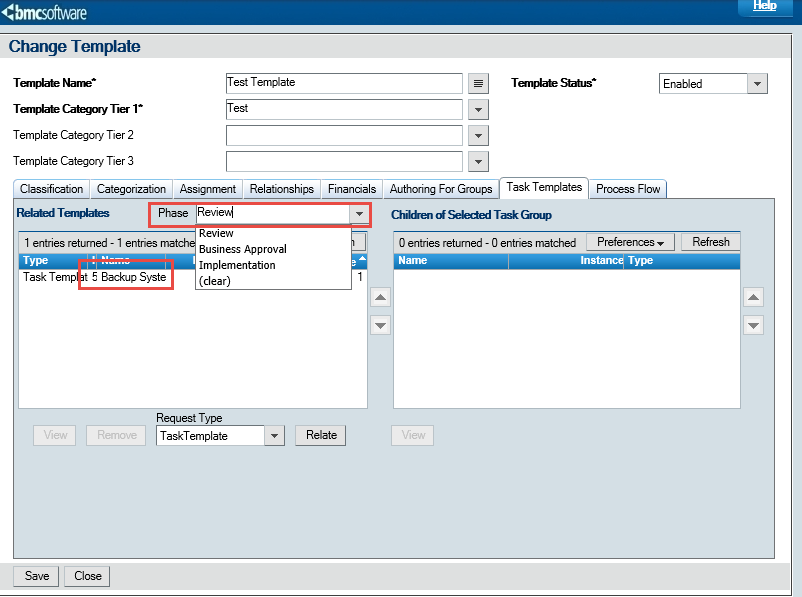The width and height of the screenshot is (802, 597).
Task: Switch to the Classification tab
Action: pos(51,189)
